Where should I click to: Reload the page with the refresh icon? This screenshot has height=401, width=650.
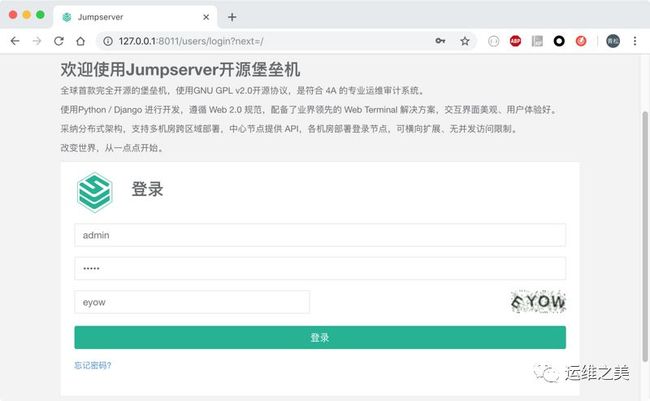point(59,41)
